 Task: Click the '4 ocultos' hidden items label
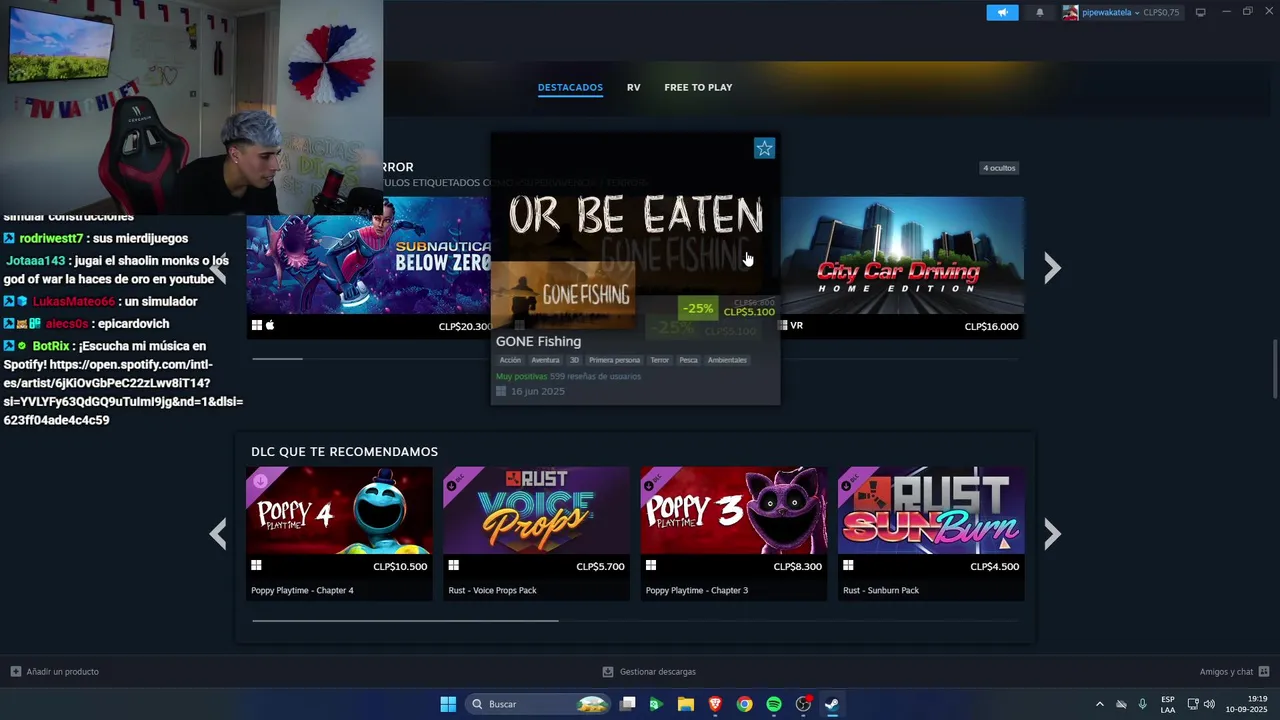pyautogui.click(x=999, y=168)
